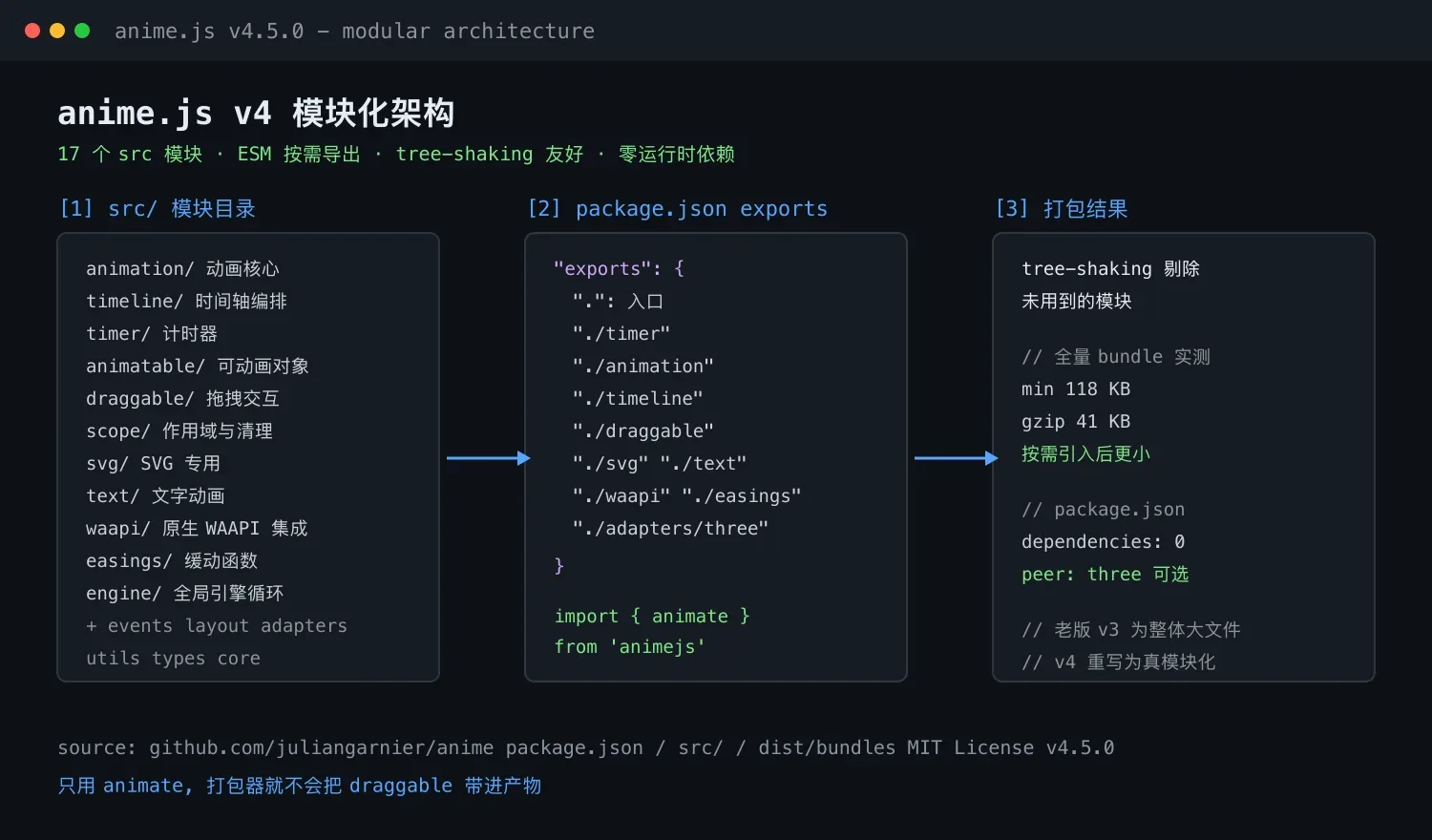Click section heading '[2] package.json exports'
Viewport: 1432px width, 840px height.
click(x=678, y=208)
